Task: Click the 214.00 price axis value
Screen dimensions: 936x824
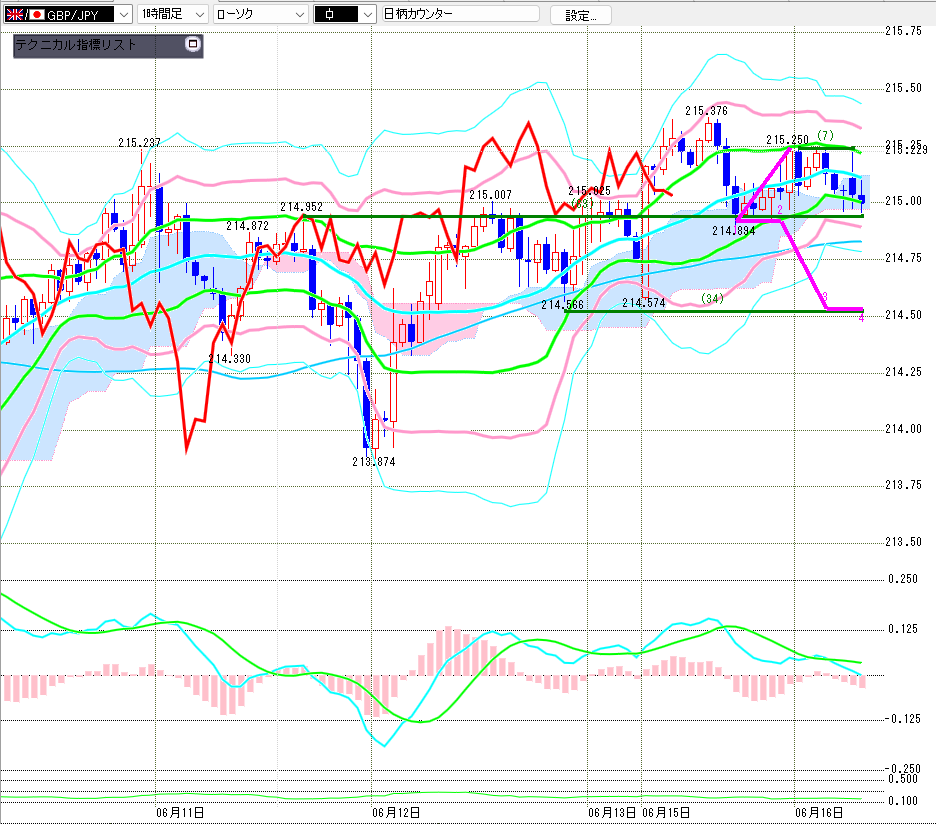Action: coord(903,429)
